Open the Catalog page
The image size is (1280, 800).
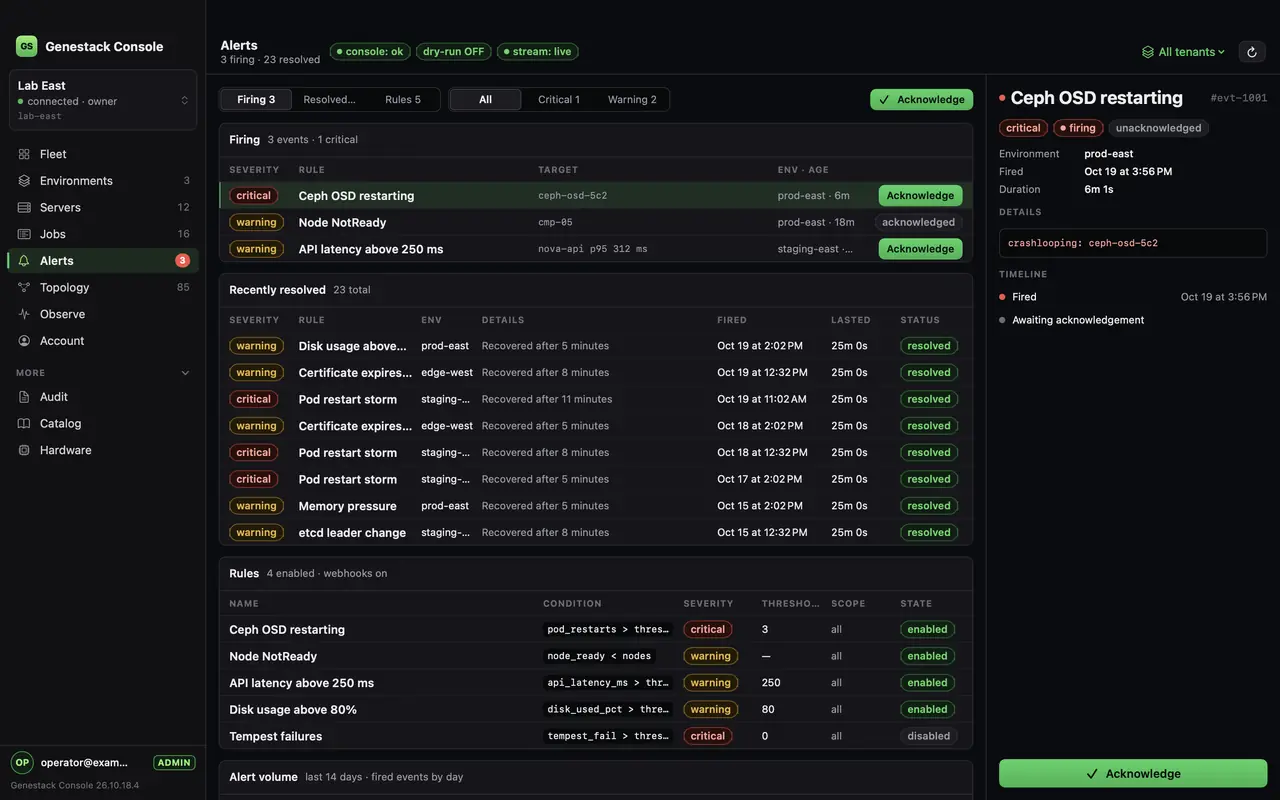(103, 424)
